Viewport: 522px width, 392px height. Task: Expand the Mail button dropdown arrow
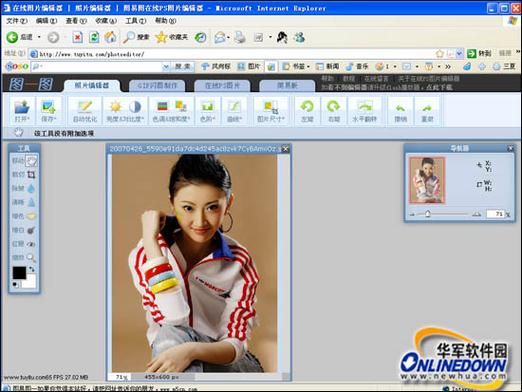[228, 37]
